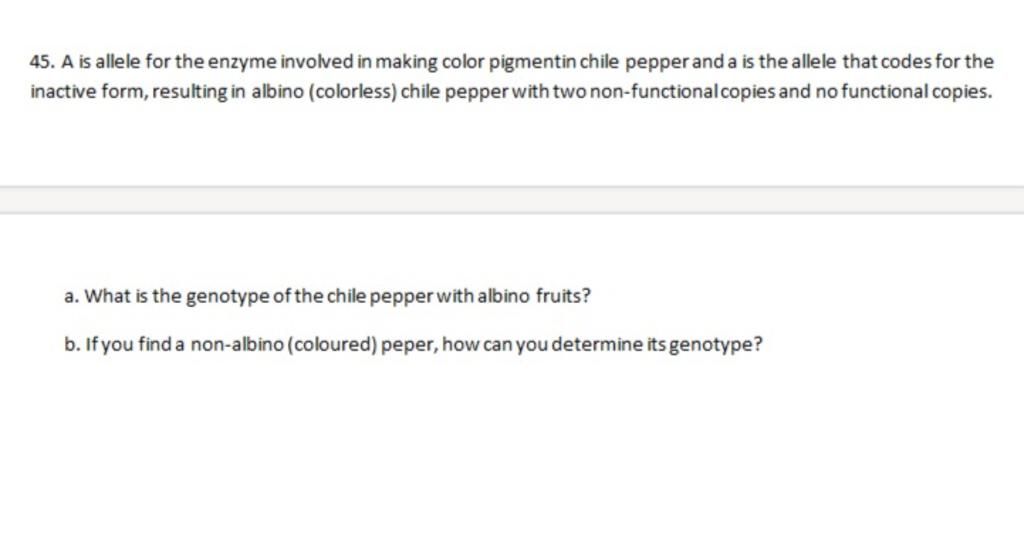Viewport: 1024px width, 557px height.
Task: Click the "a." sub-question label
Action: point(72,296)
